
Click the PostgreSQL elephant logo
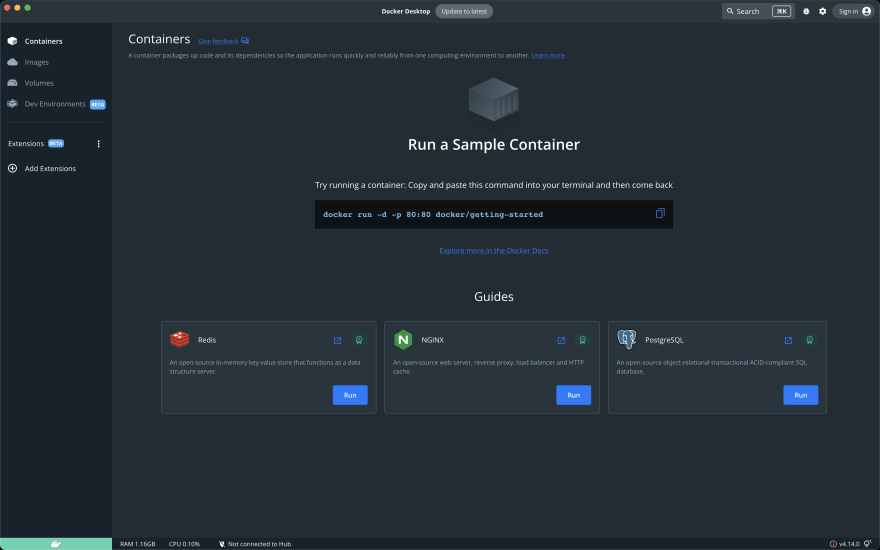(627, 340)
